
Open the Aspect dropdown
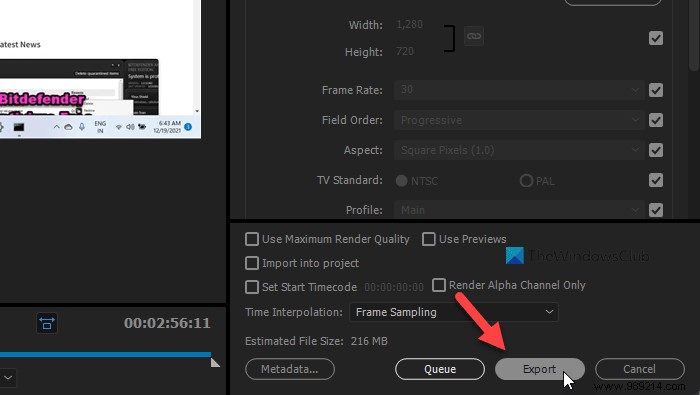(x=519, y=150)
